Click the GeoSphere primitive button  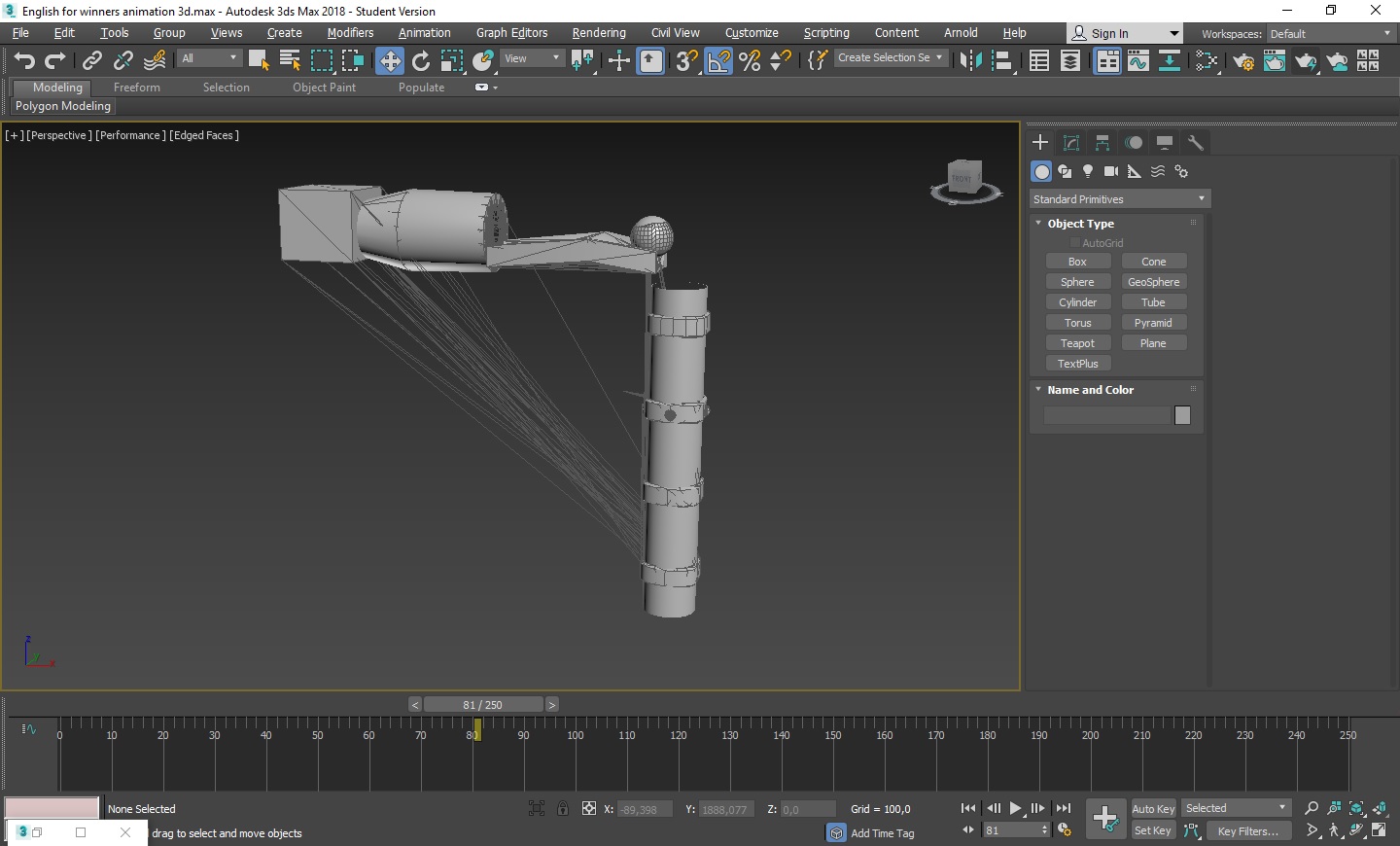[1153, 282]
